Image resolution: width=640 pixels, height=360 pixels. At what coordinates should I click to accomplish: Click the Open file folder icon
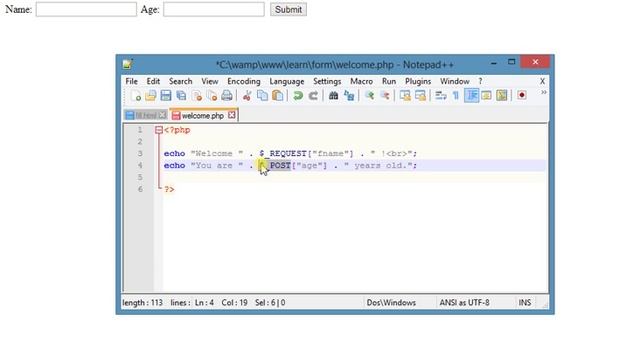pos(151,96)
